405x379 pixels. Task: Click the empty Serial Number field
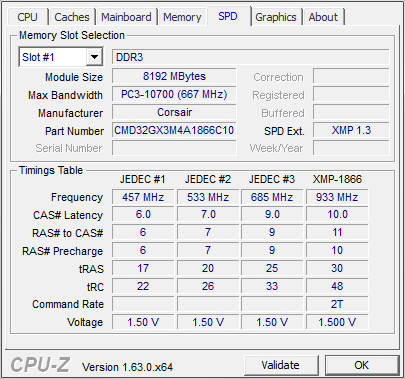coord(174,148)
